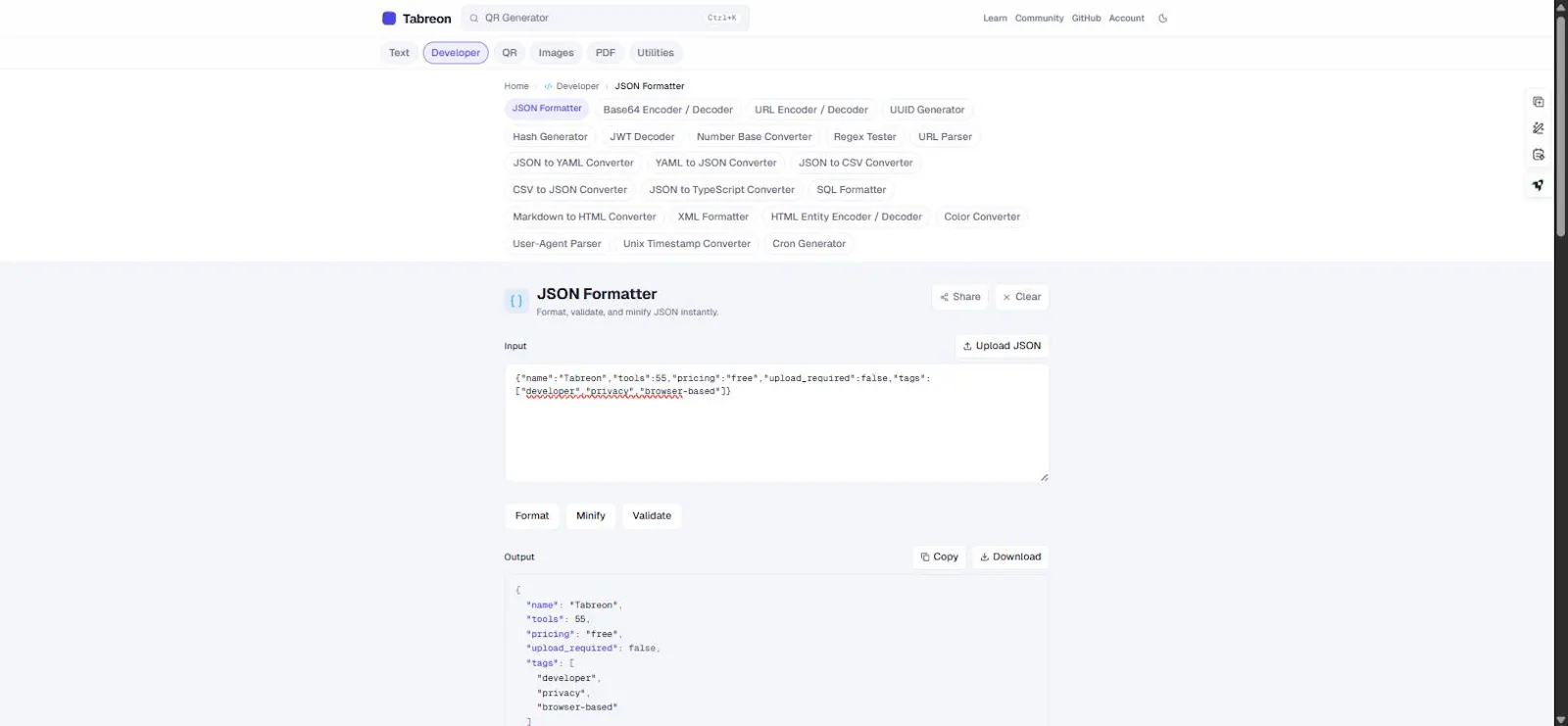This screenshot has height=726, width=1568.
Task: Open Regex Tester tool
Action: 864,137
